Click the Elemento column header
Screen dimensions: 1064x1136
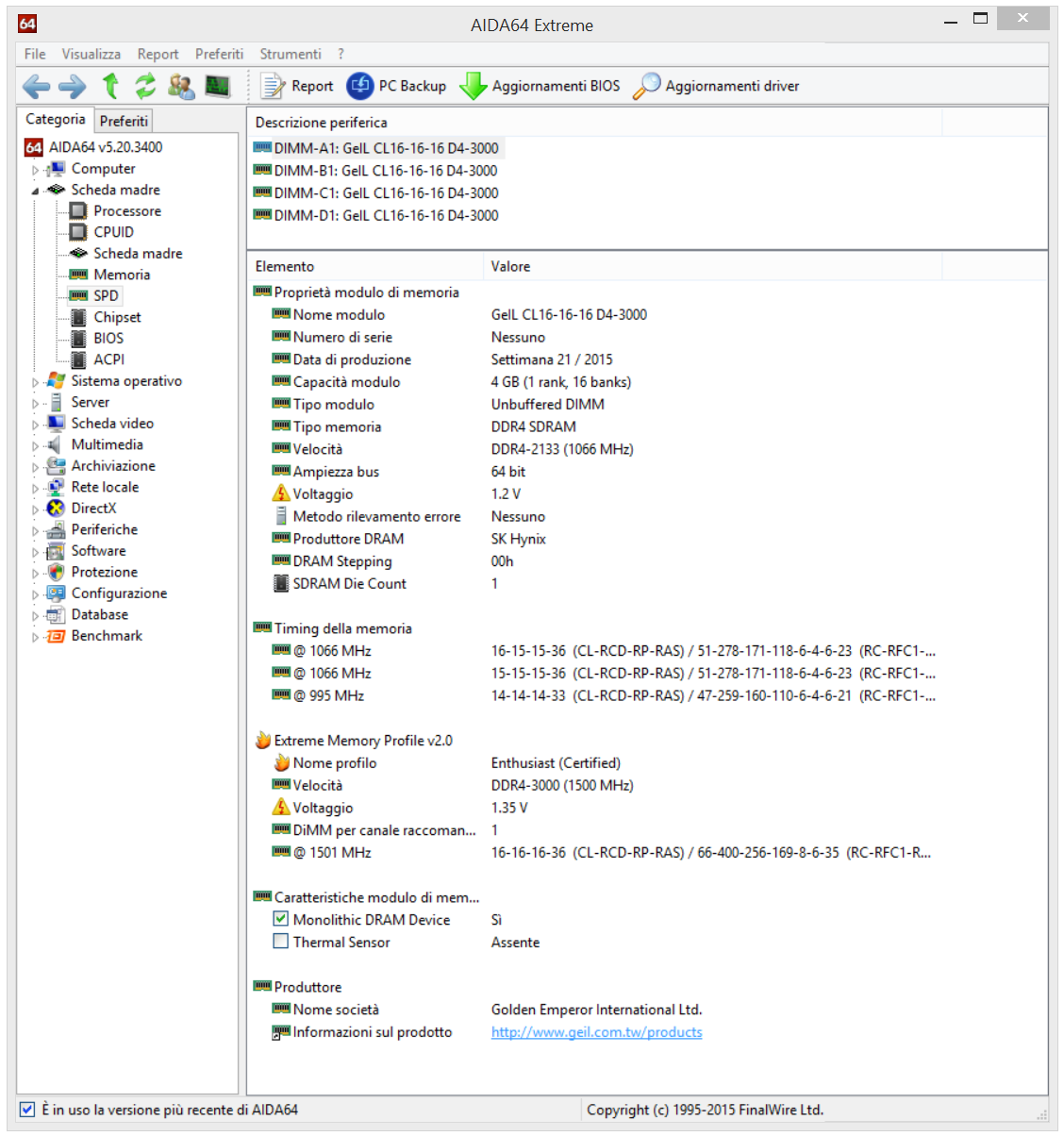(365, 267)
